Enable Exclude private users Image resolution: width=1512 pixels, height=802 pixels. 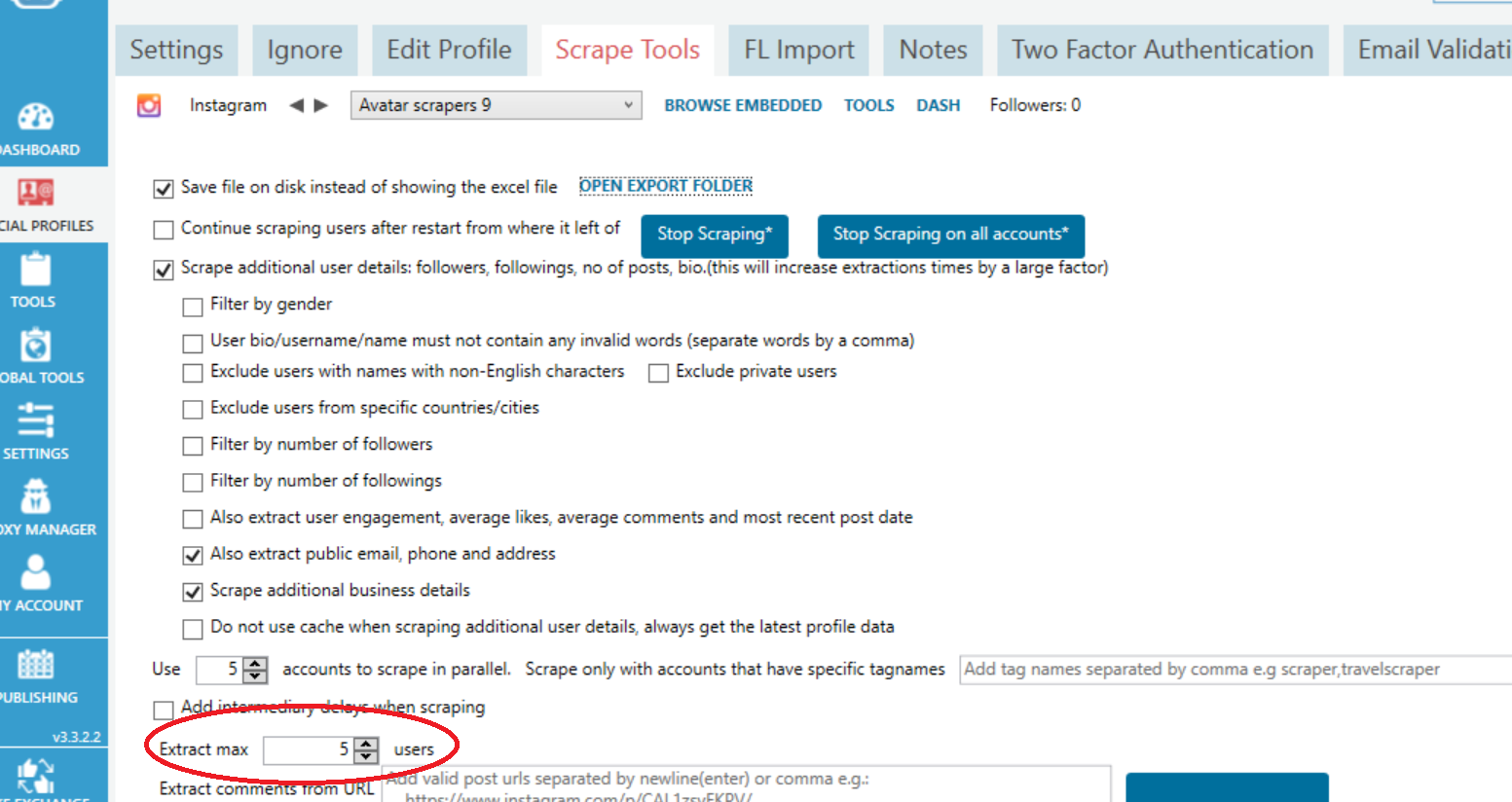coord(659,373)
